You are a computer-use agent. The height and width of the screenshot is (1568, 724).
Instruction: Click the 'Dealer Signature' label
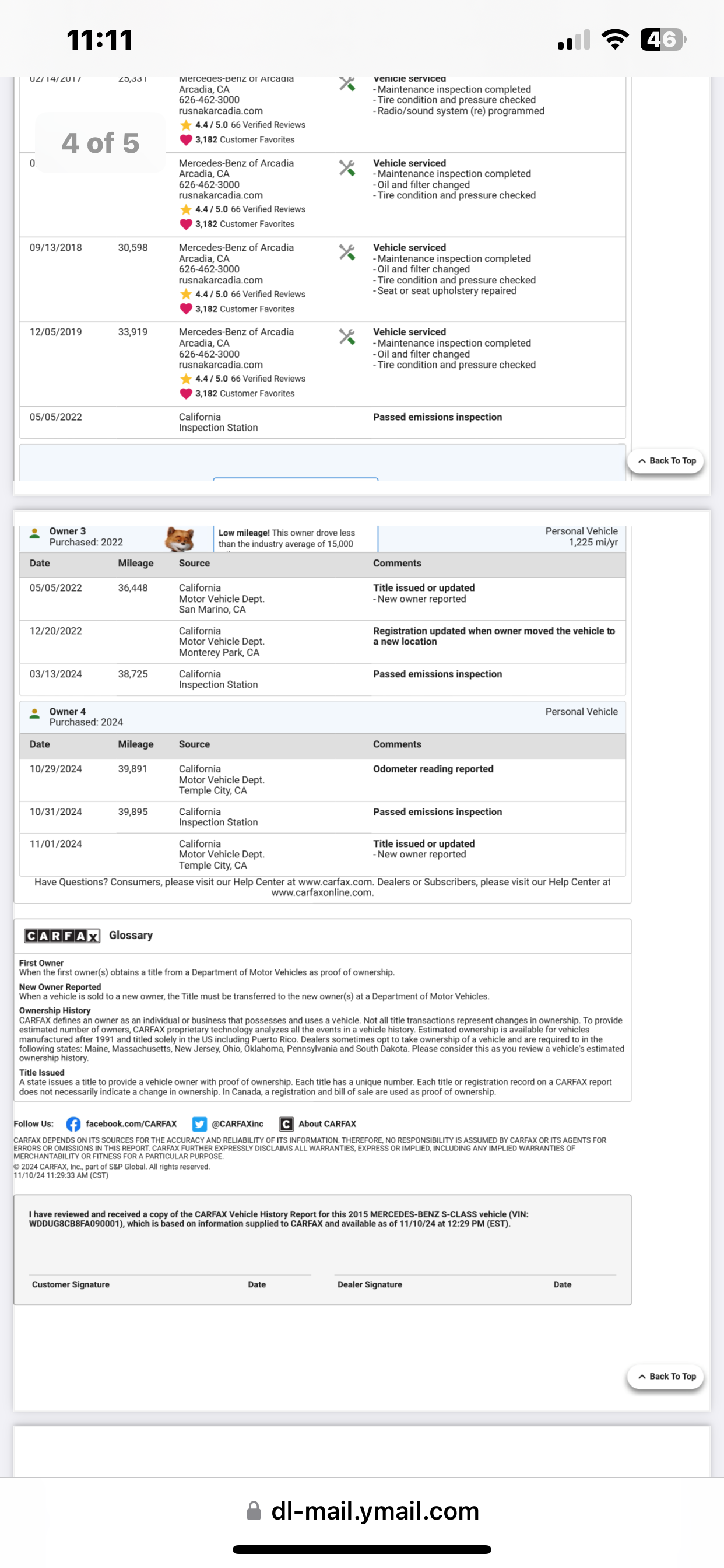pos(370,1284)
